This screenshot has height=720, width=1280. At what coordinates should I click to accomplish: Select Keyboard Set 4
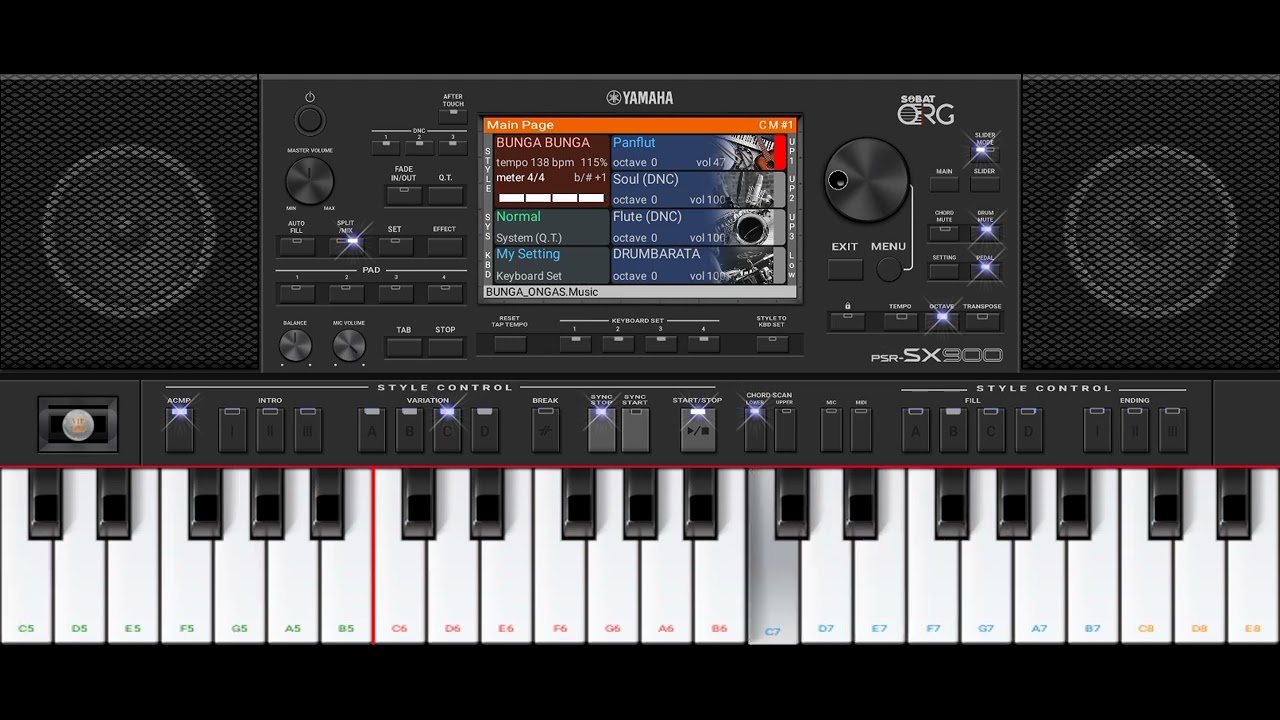click(704, 343)
